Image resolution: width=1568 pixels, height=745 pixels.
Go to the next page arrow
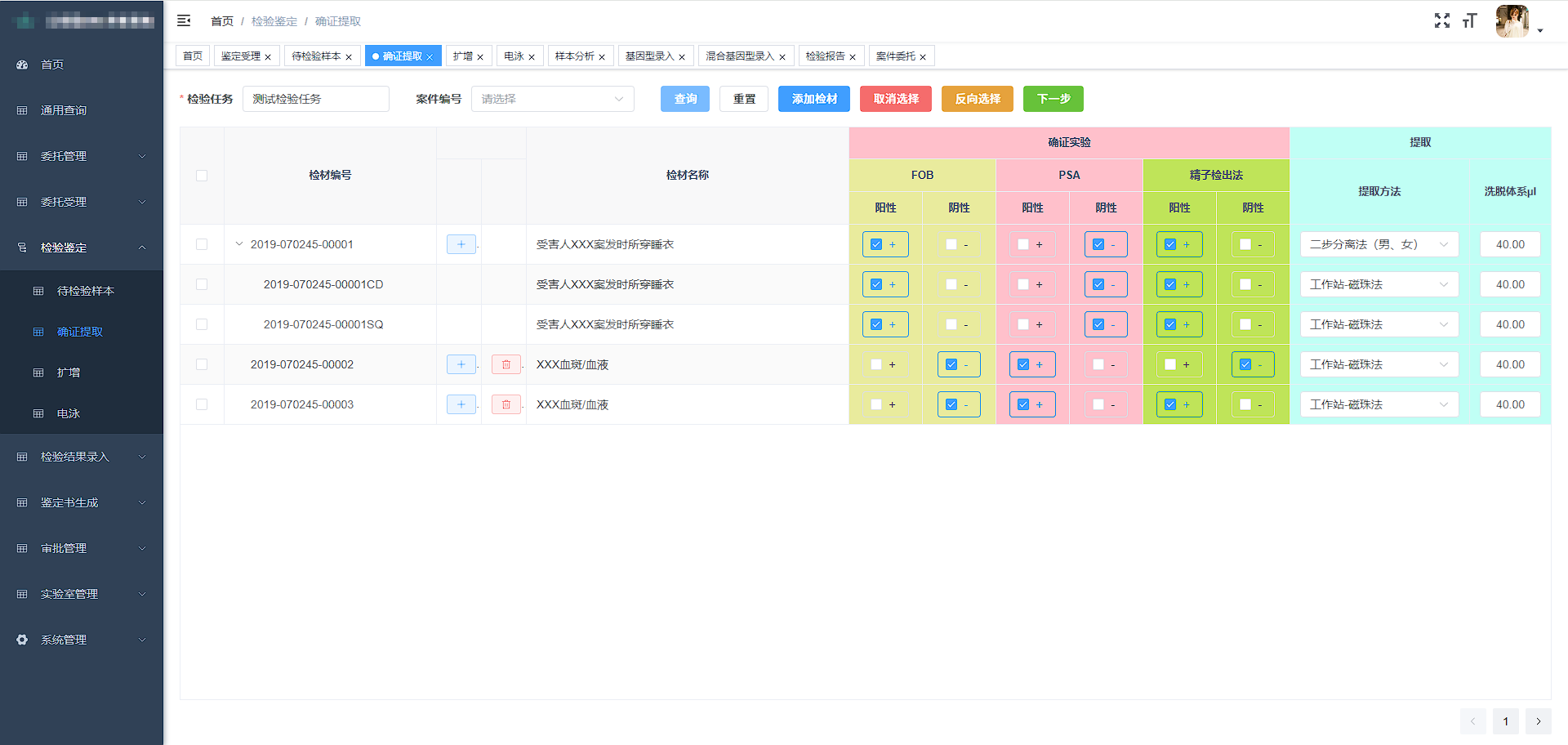pos(1538,721)
